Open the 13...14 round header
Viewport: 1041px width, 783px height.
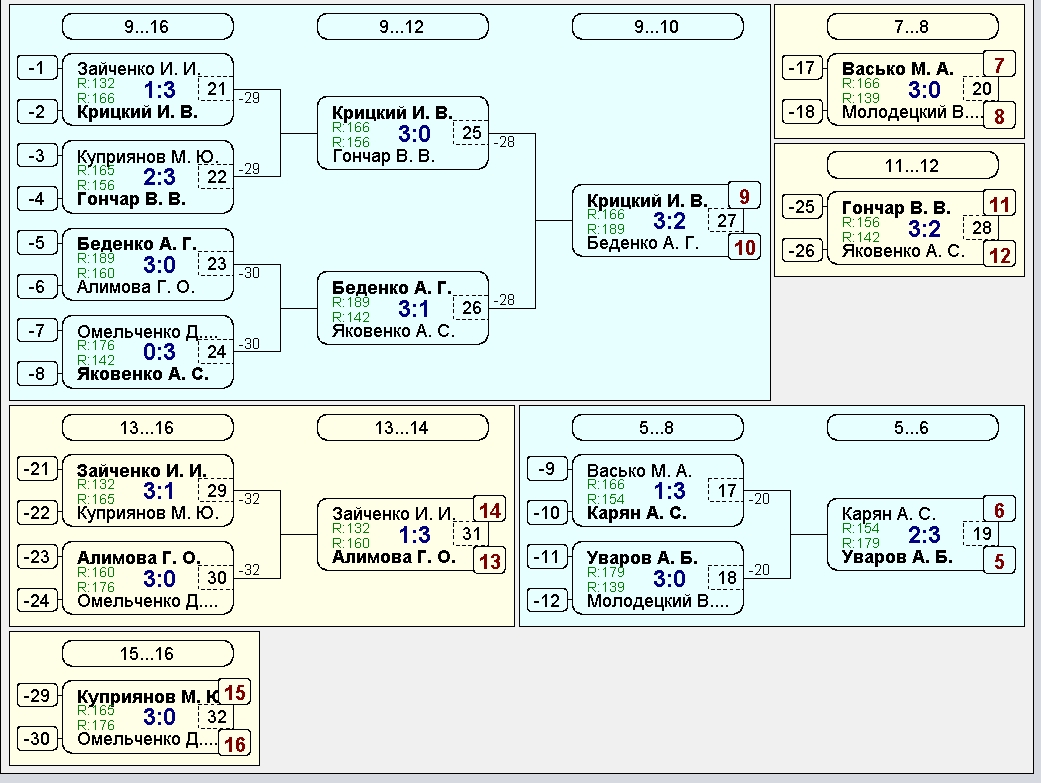pos(402,428)
